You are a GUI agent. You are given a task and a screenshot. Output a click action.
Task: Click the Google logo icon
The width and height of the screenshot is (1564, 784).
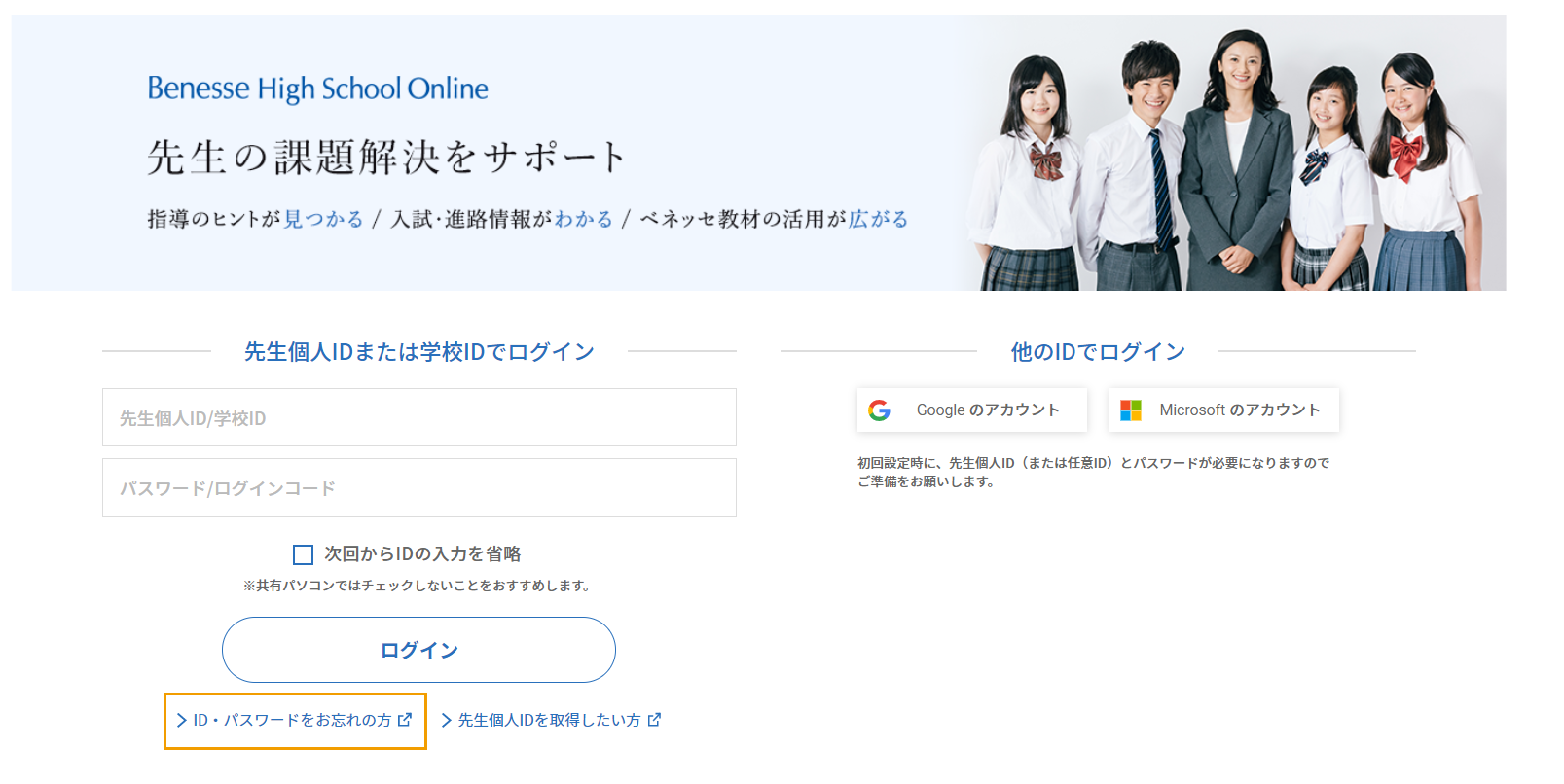tap(879, 410)
